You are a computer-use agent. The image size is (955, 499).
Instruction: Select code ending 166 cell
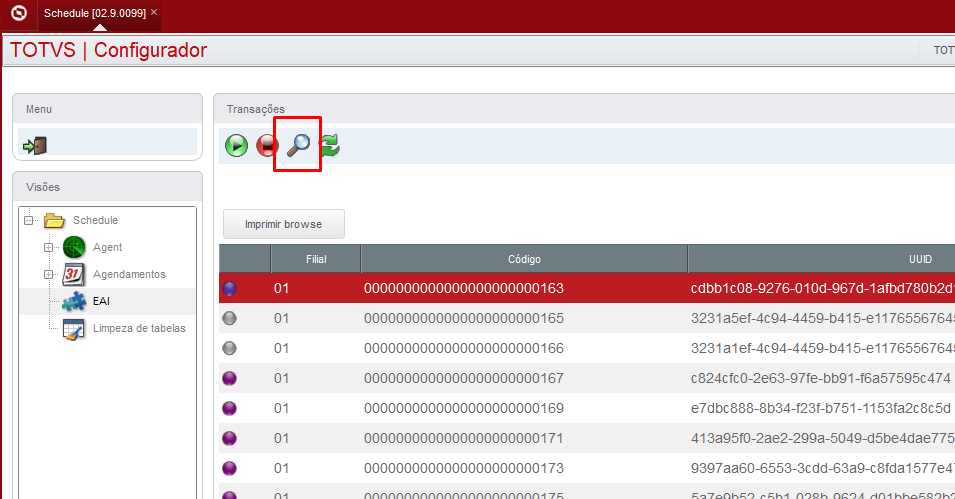tap(463, 348)
